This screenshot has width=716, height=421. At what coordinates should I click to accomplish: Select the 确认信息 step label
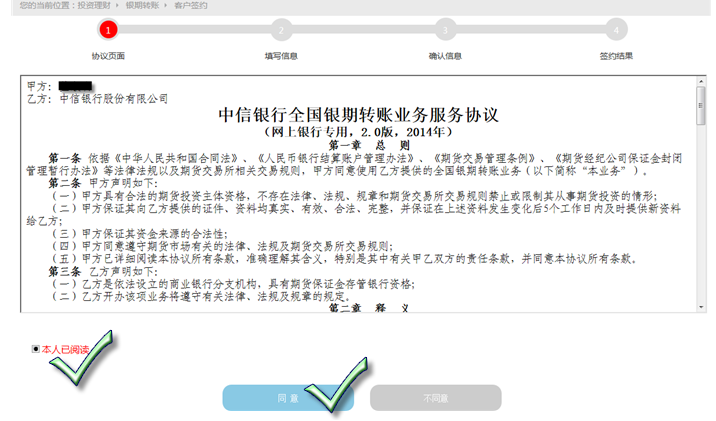tap(444, 56)
